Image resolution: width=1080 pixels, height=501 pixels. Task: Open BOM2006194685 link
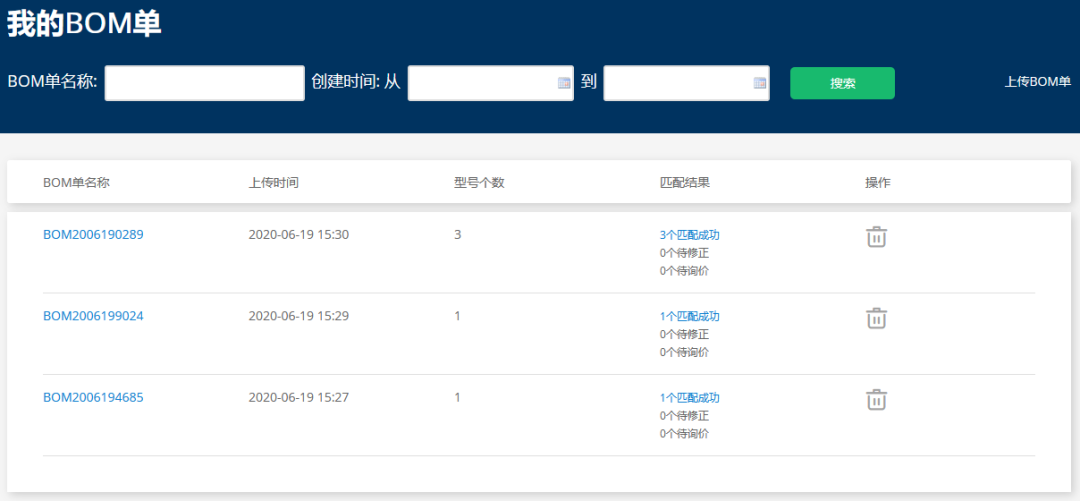(93, 397)
